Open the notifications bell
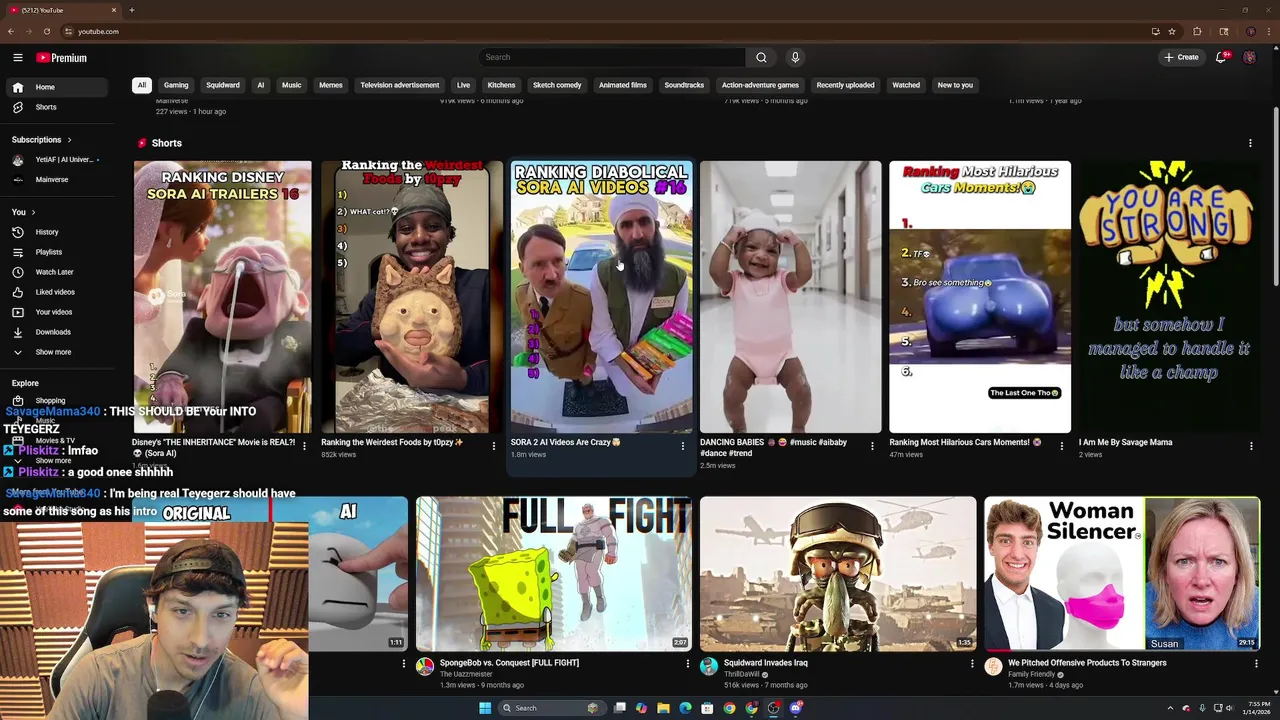Image resolution: width=1280 pixels, height=720 pixels. (x=1221, y=57)
